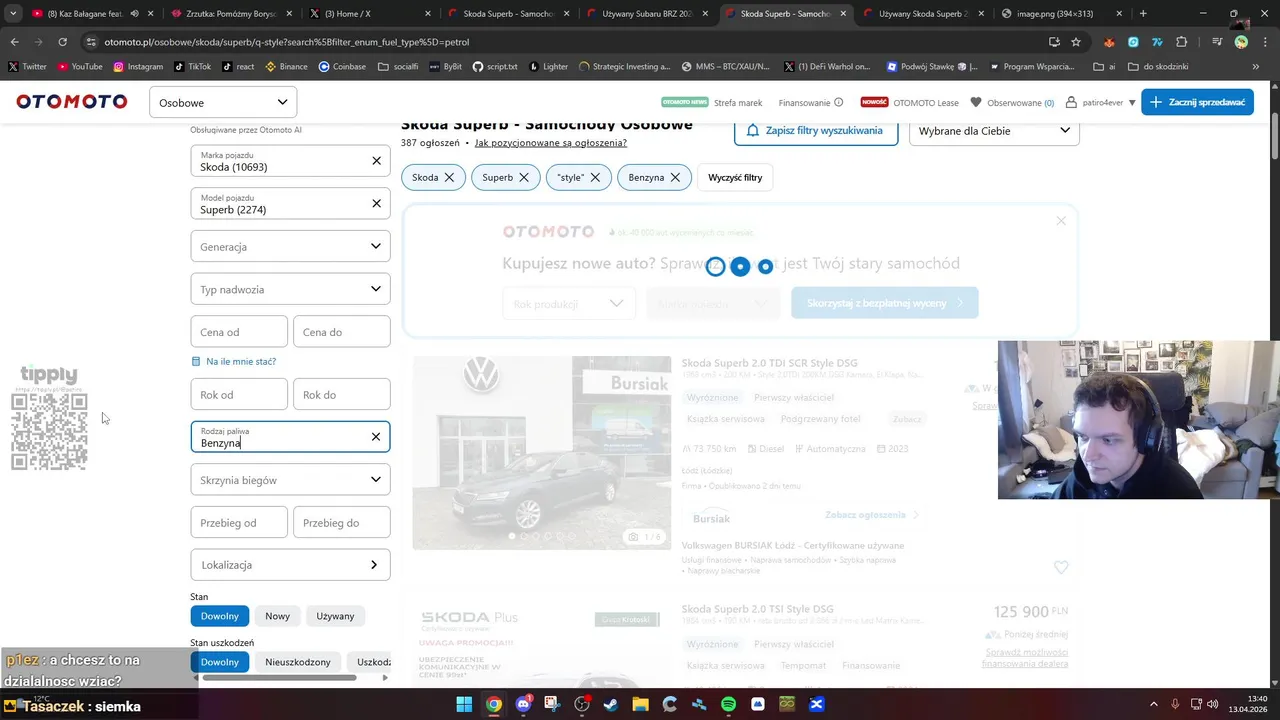Clear the Rodzaj paliwa Benzyna field
Viewport: 1280px width, 720px height.
(x=376, y=437)
